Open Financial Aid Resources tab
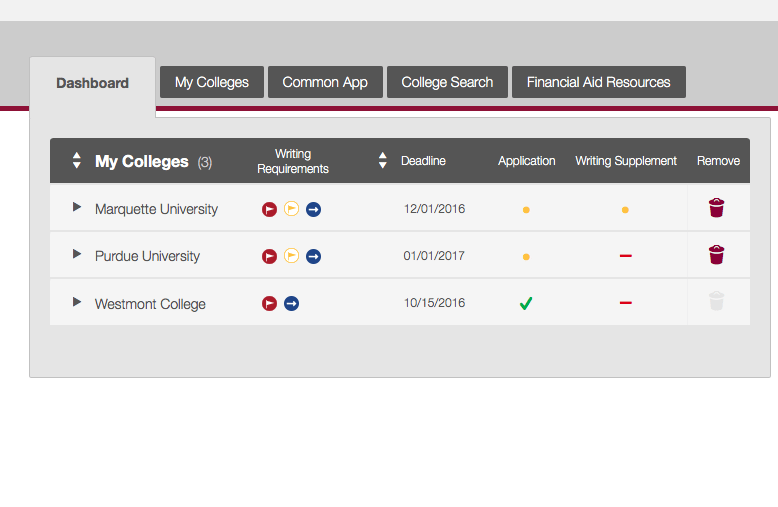The width and height of the screenshot is (778, 507). (598, 82)
